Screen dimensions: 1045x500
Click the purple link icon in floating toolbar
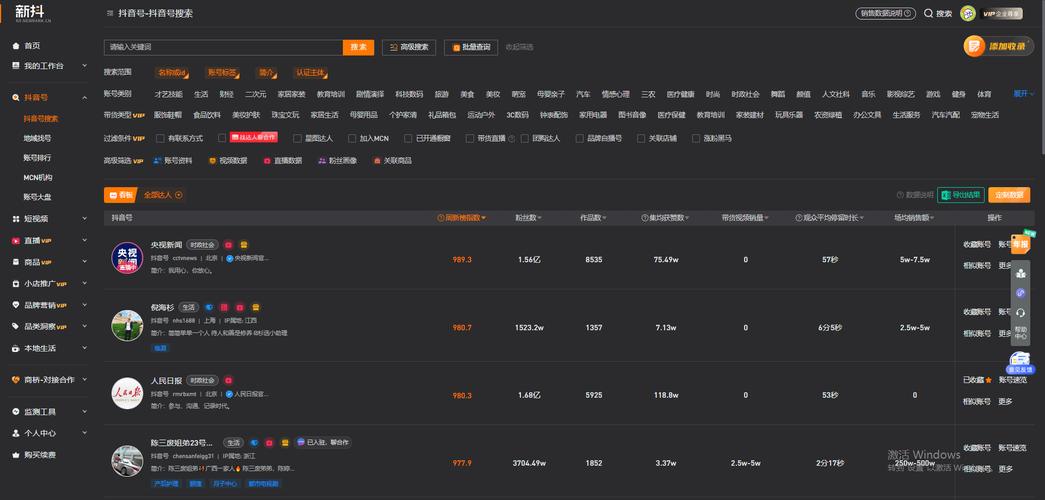(x=1020, y=293)
